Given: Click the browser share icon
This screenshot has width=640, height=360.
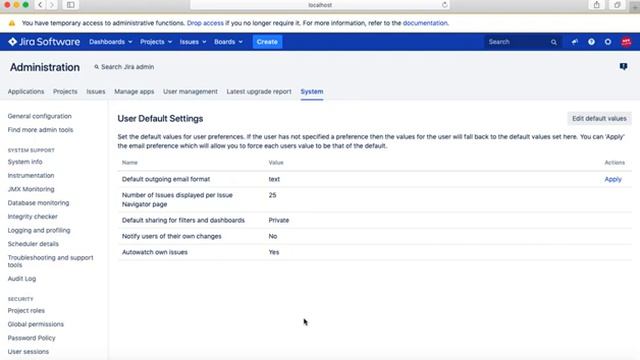Looking at the screenshot, I should tap(597, 5).
